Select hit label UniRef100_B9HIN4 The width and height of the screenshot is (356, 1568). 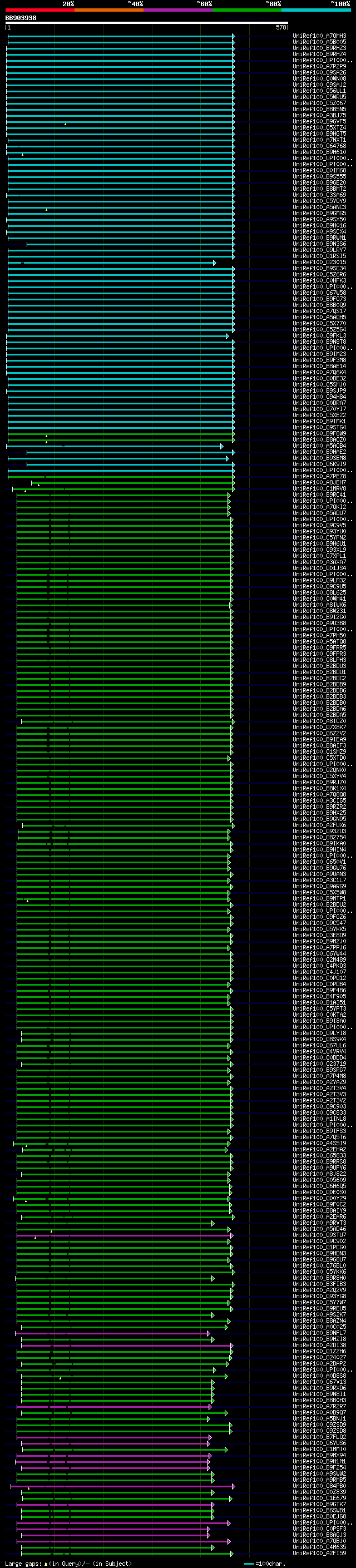319,850
